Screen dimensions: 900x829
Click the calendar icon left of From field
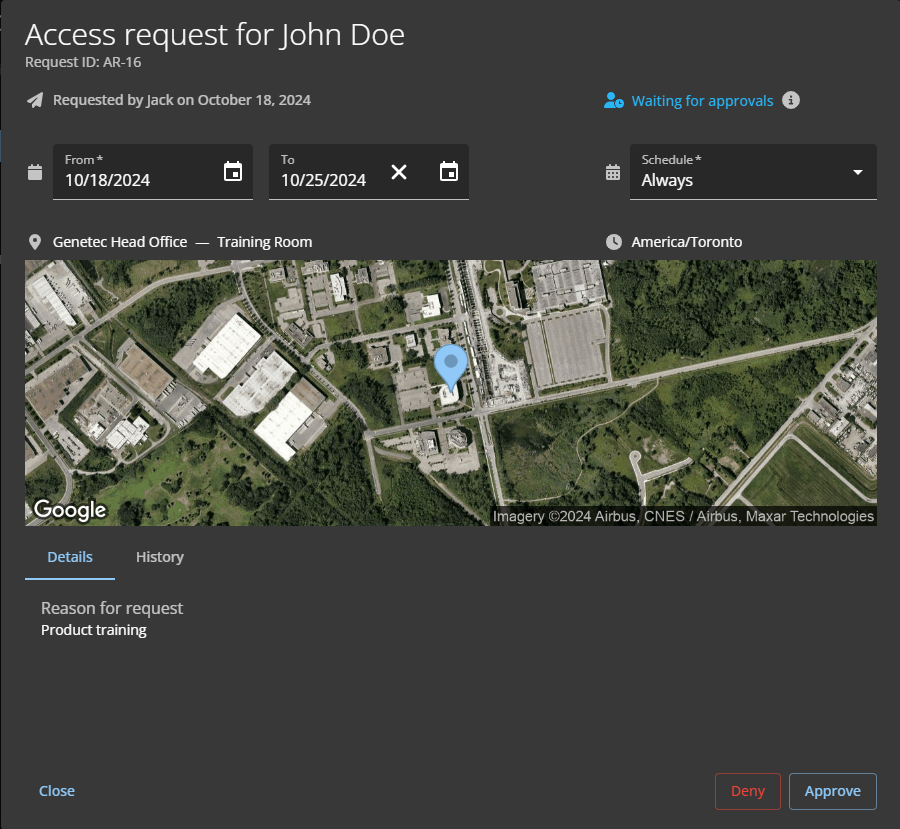click(x=35, y=172)
